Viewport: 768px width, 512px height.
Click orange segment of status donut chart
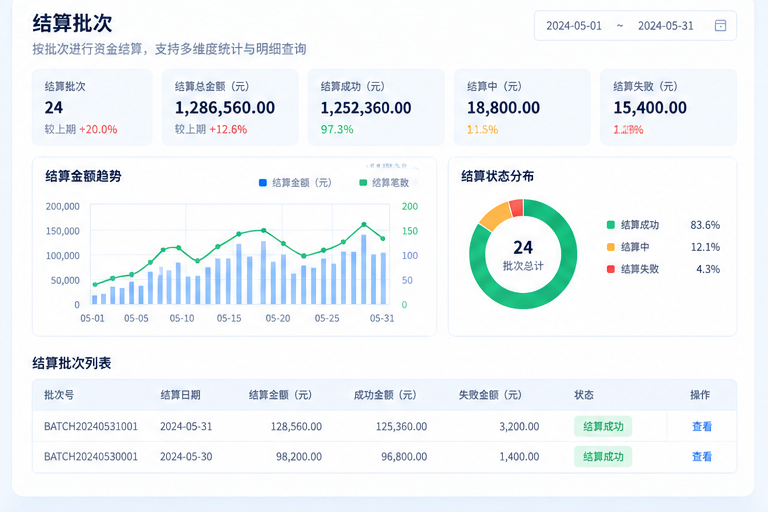(x=496, y=216)
